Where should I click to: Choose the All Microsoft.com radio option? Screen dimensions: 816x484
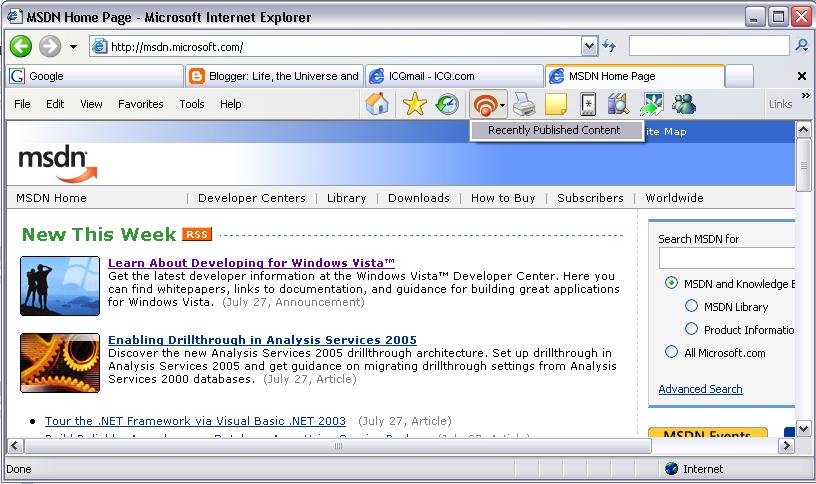pos(671,352)
